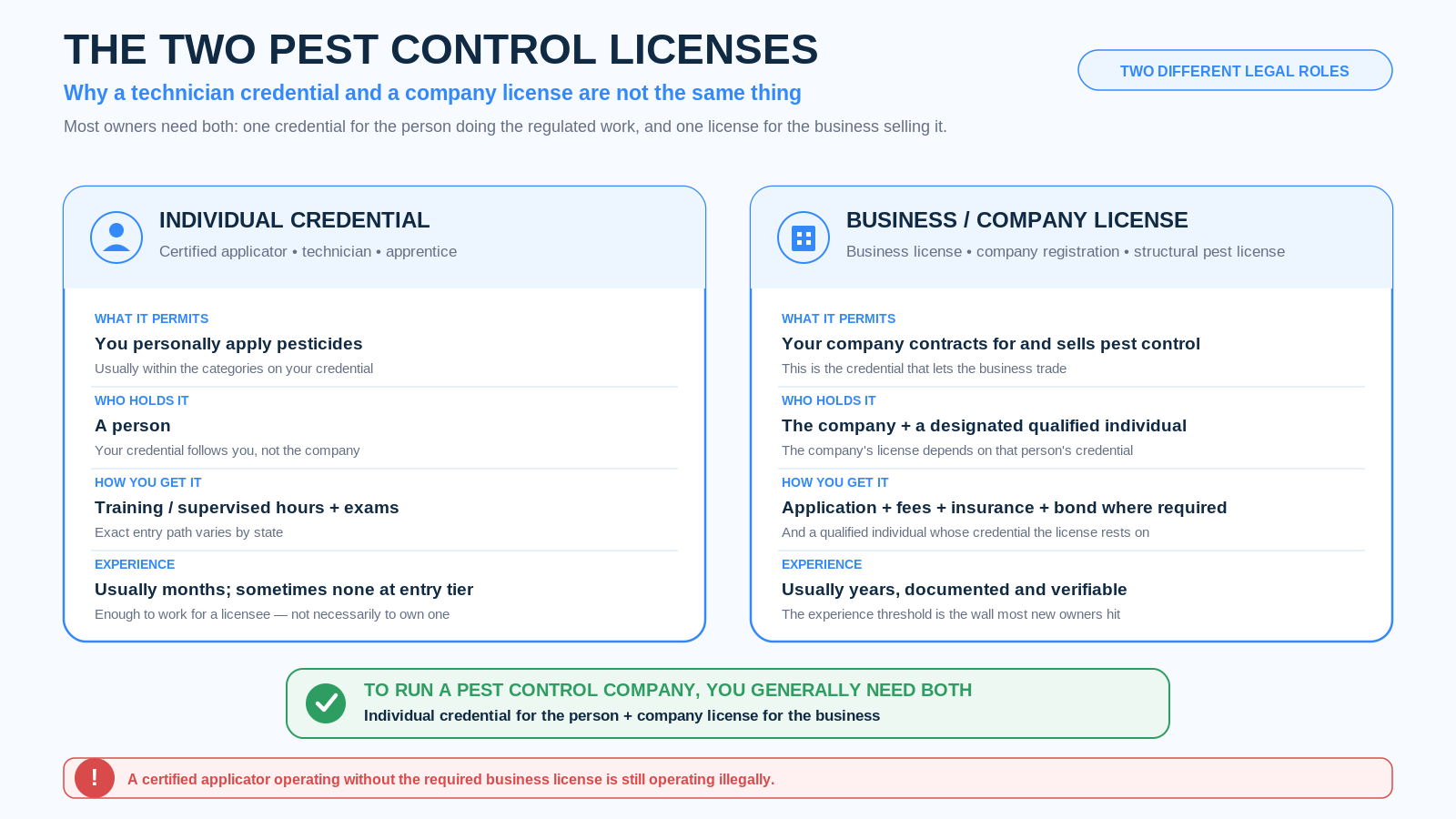Screen dimensions: 1456x819
Task: Click 'Individual credential for the person + company license' line
Action: pyautogui.click(x=622, y=715)
